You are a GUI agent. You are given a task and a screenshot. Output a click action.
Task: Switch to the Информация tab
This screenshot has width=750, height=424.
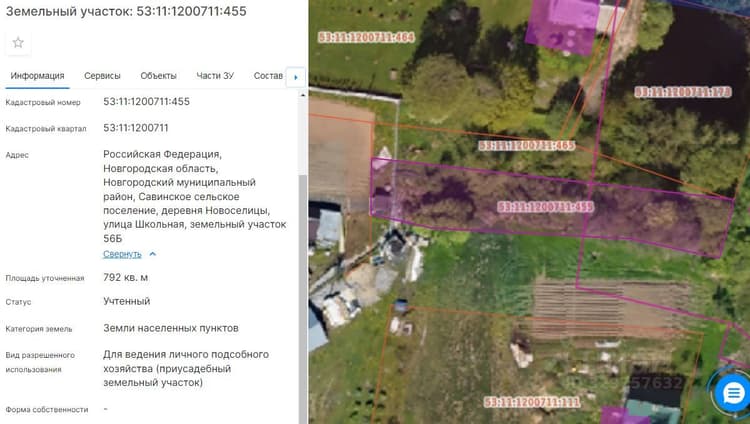click(x=37, y=76)
